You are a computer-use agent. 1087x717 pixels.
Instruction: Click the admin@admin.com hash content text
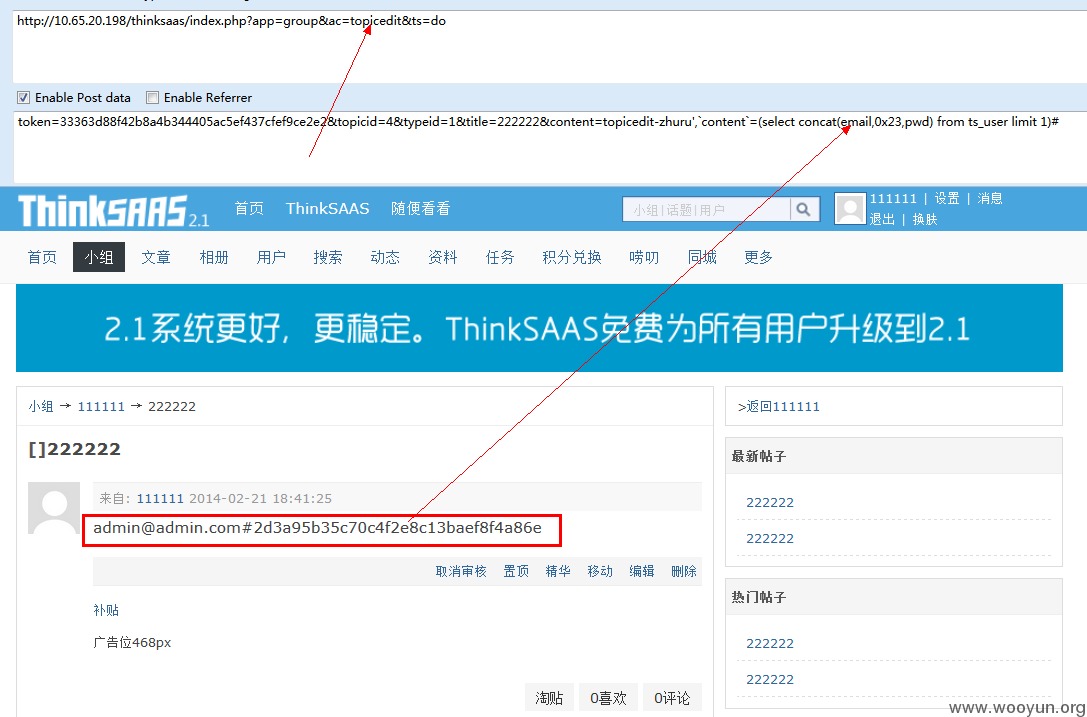tap(318, 528)
